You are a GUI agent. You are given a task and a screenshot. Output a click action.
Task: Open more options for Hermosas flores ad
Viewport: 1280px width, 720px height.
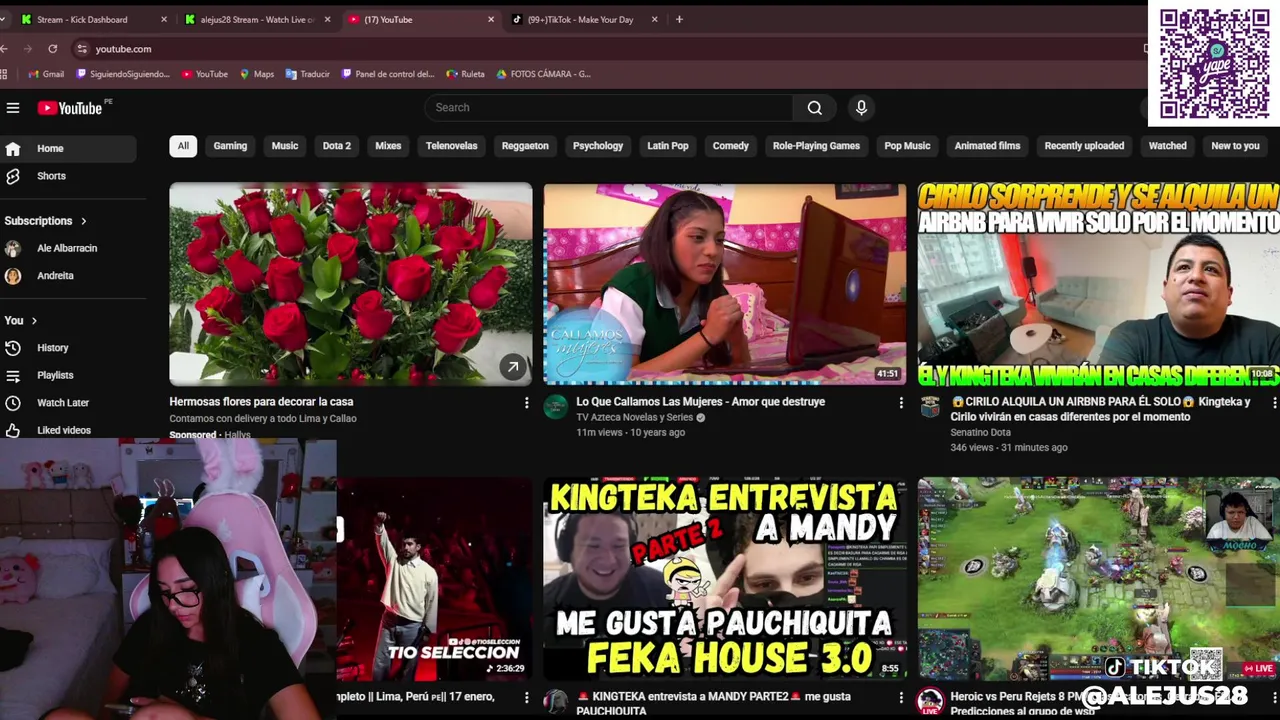tap(527, 403)
